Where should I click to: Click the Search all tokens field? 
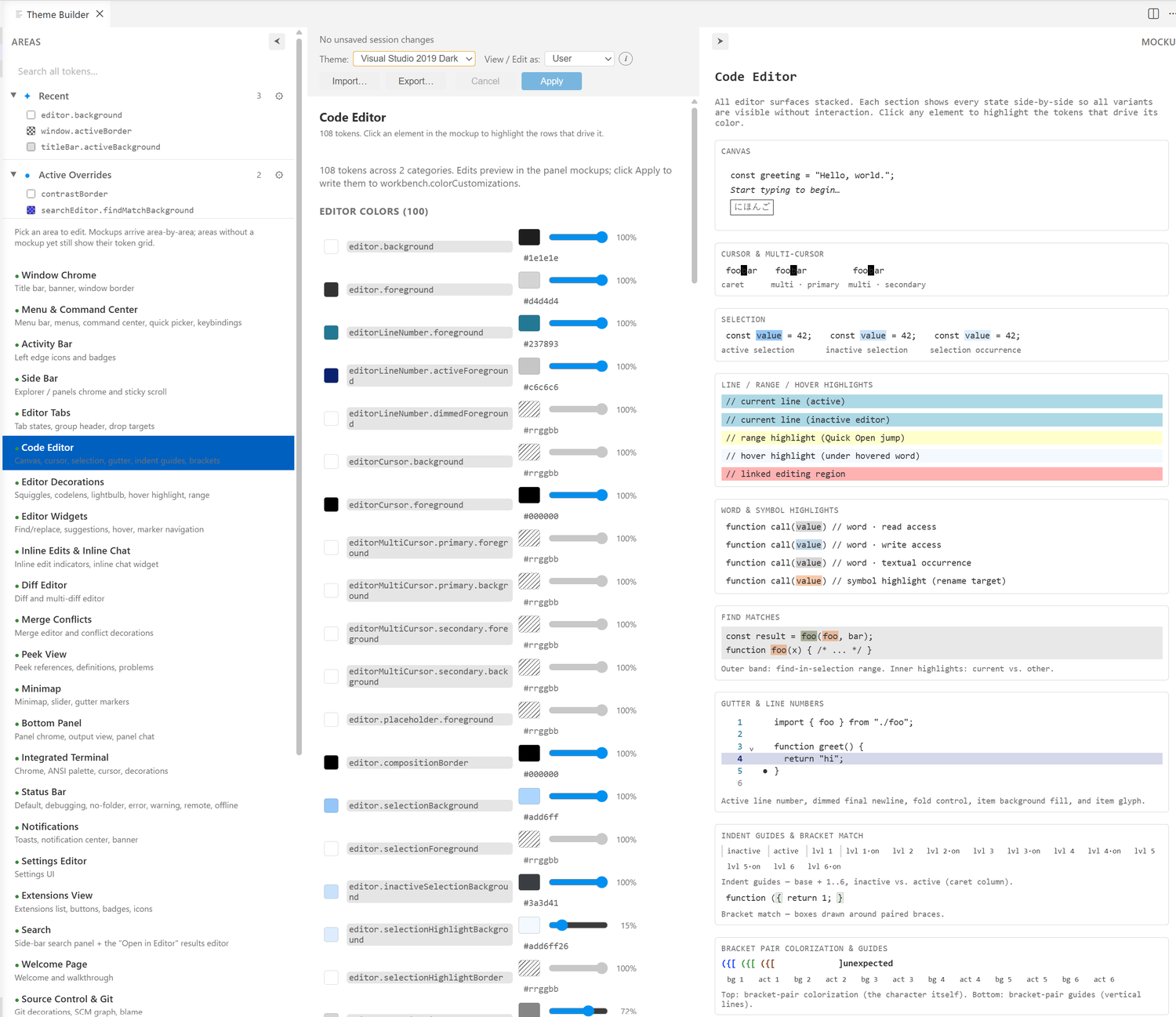(149, 71)
